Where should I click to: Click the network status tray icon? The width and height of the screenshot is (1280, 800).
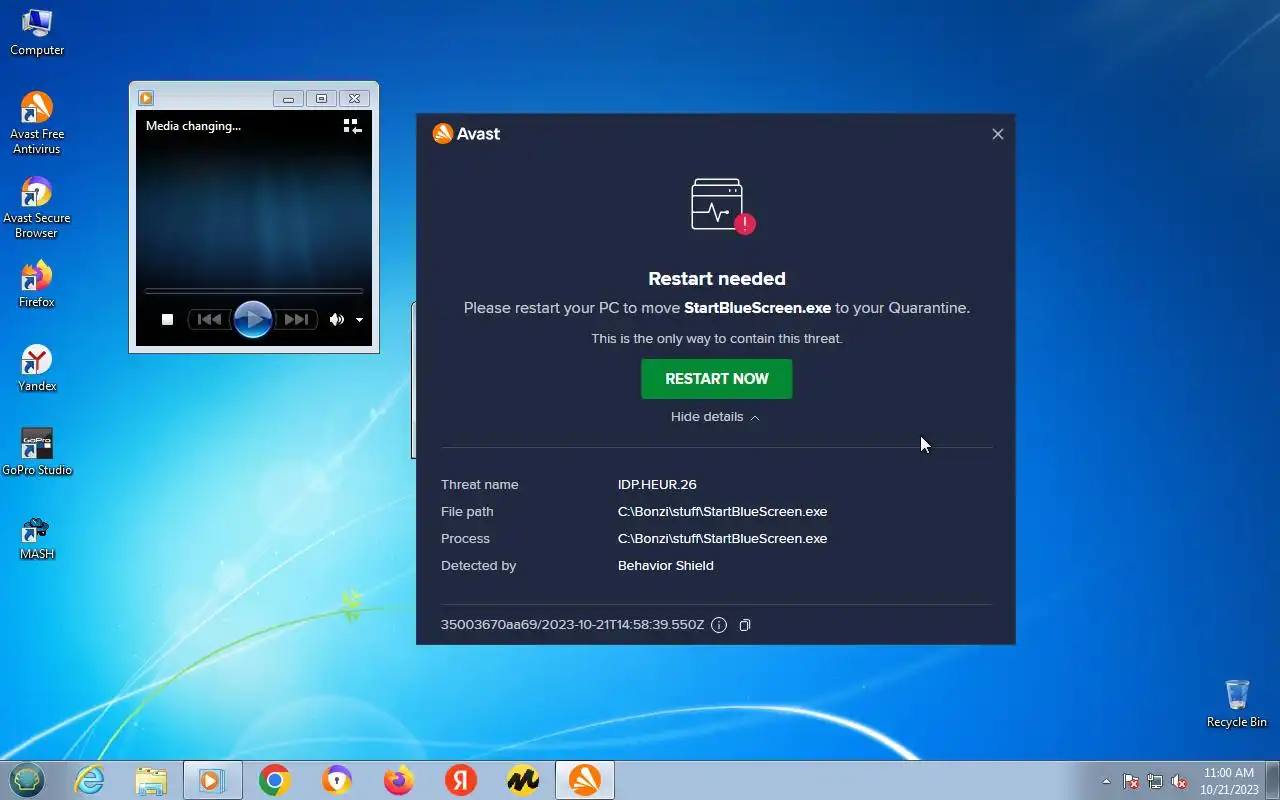(x=1155, y=782)
